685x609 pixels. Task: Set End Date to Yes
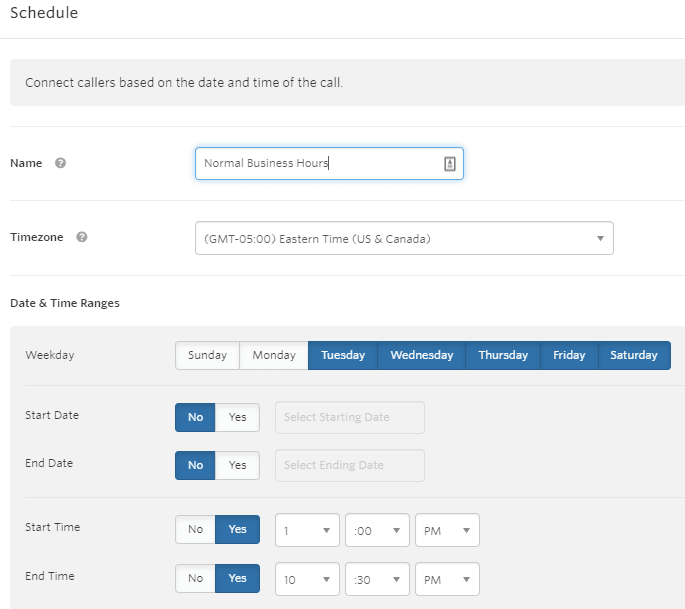click(237, 465)
